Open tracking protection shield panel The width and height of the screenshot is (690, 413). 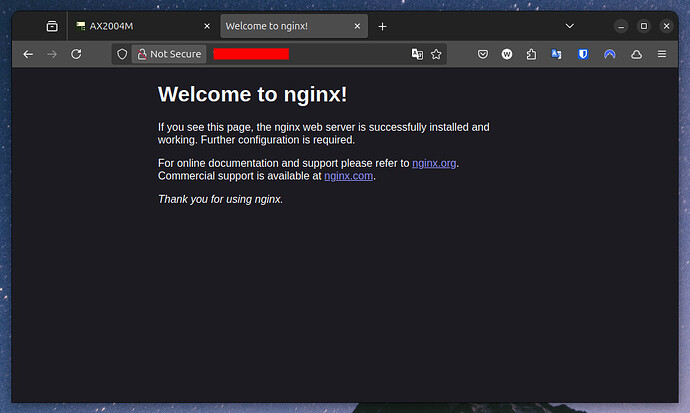tap(122, 54)
